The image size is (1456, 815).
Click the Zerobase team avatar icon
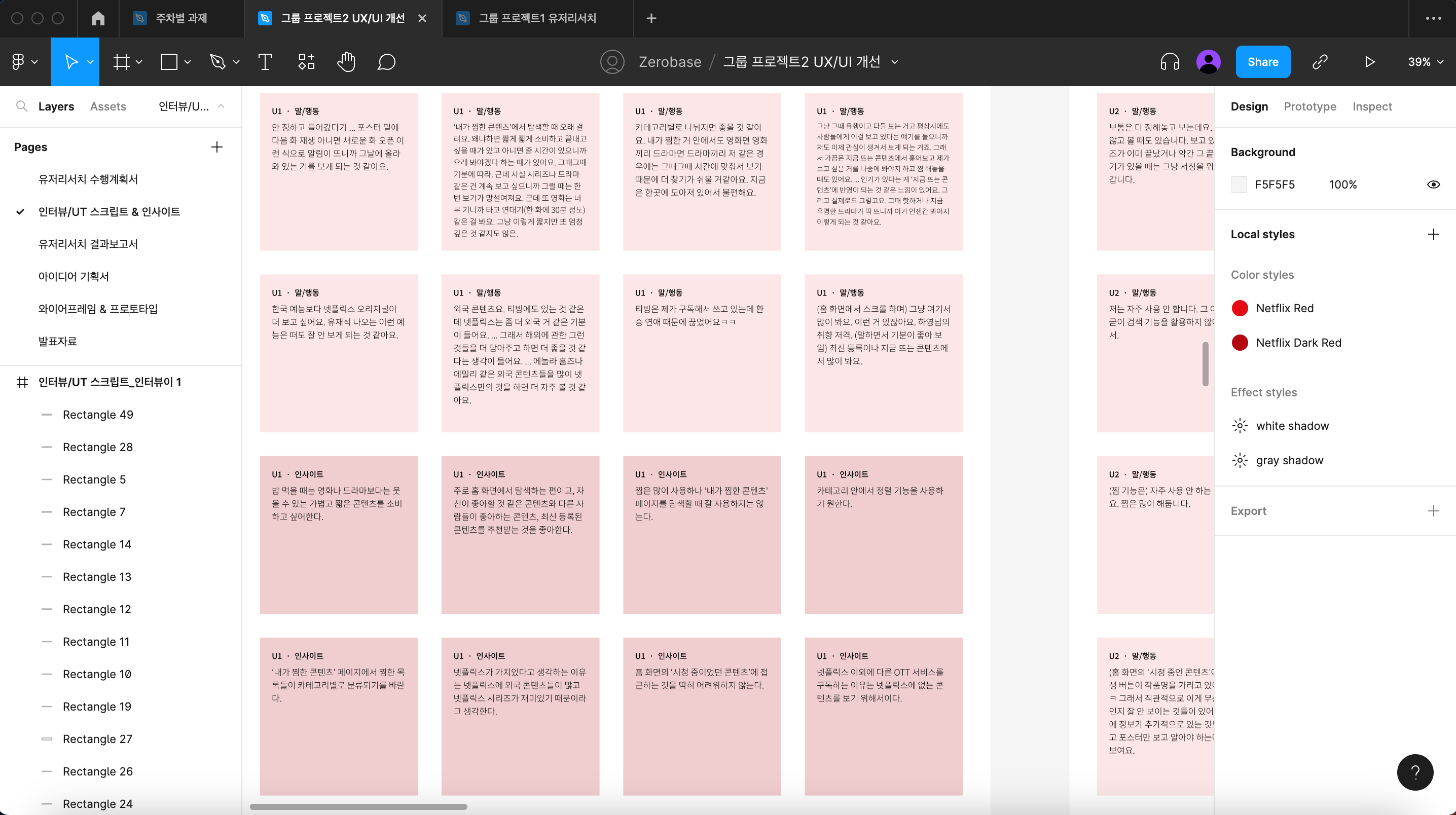click(x=612, y=62)
